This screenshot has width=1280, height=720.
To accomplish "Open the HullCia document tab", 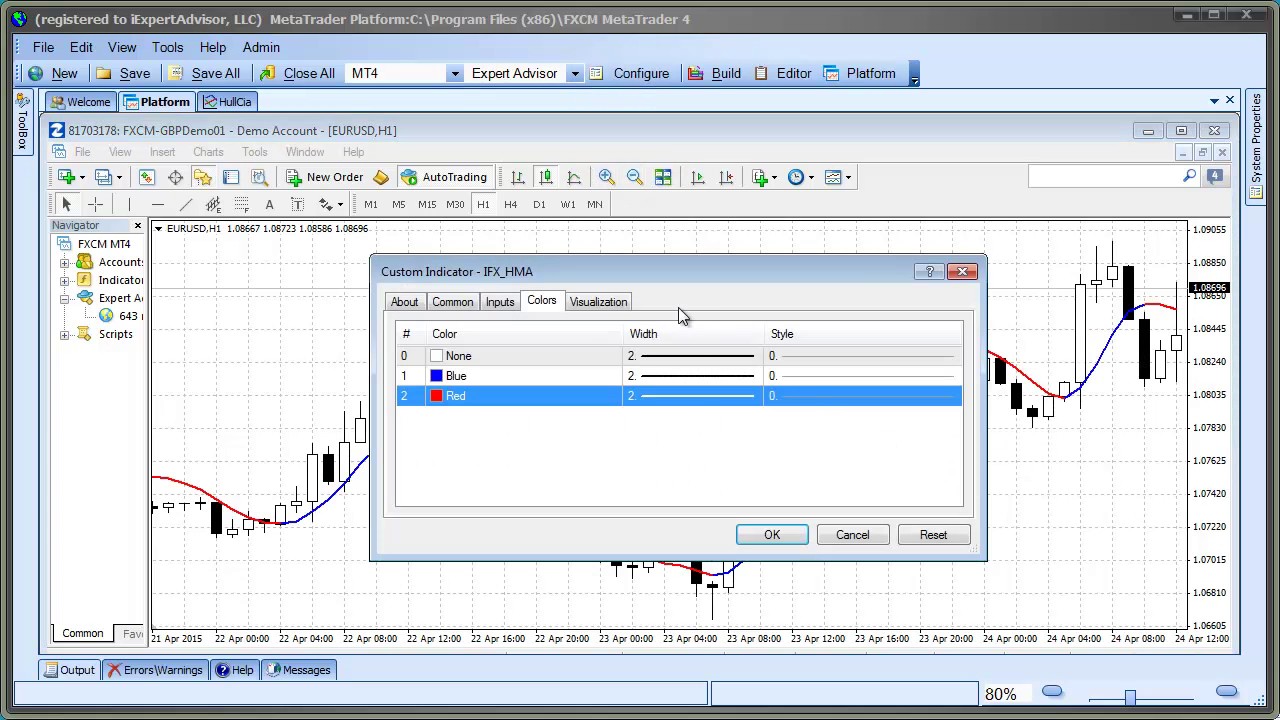I will (x=228, y=102).
